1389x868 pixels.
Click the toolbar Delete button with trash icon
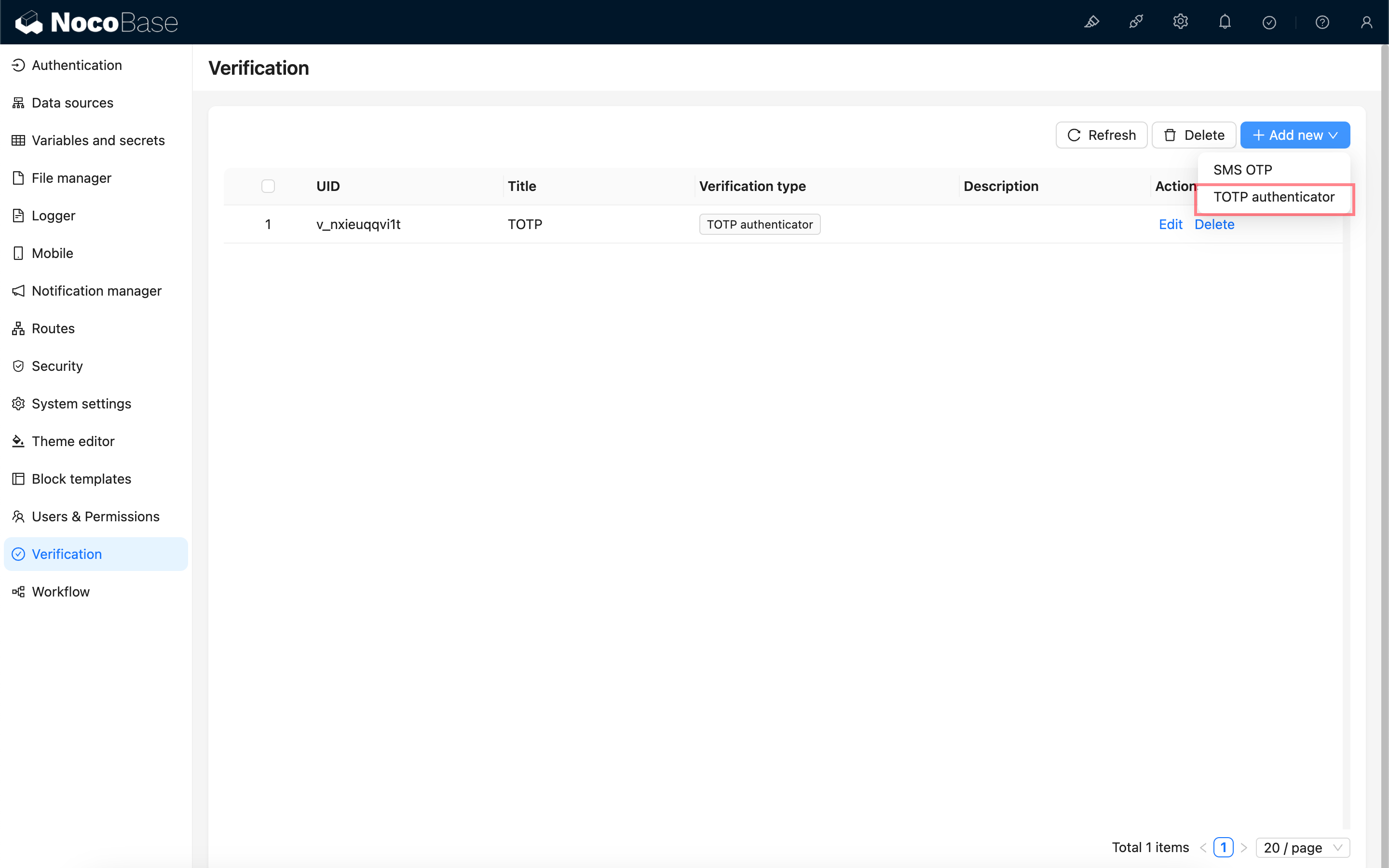pyautogui.click(x=1193, y=135)
